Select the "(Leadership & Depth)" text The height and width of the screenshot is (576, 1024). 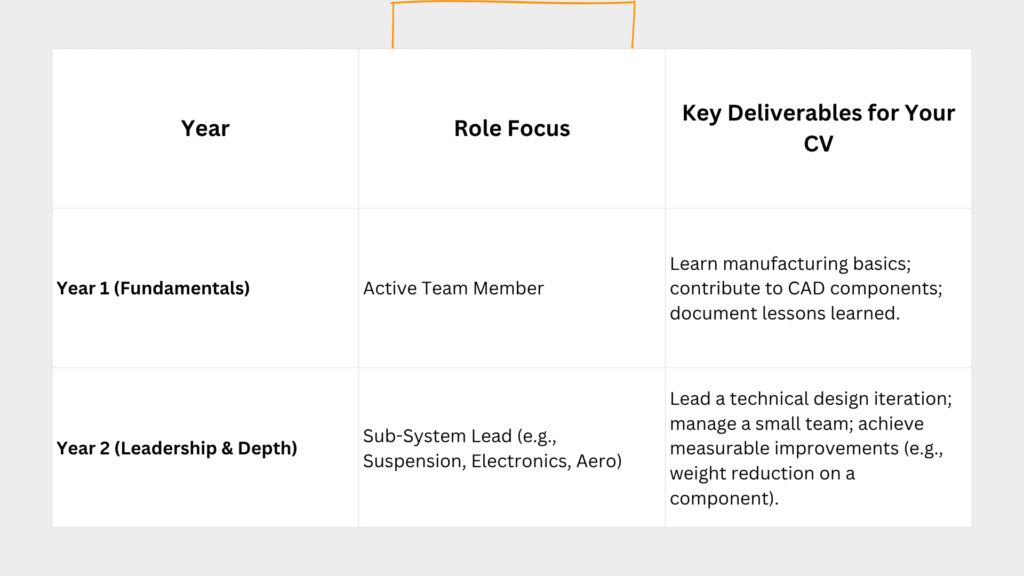(x=206, y=448)
